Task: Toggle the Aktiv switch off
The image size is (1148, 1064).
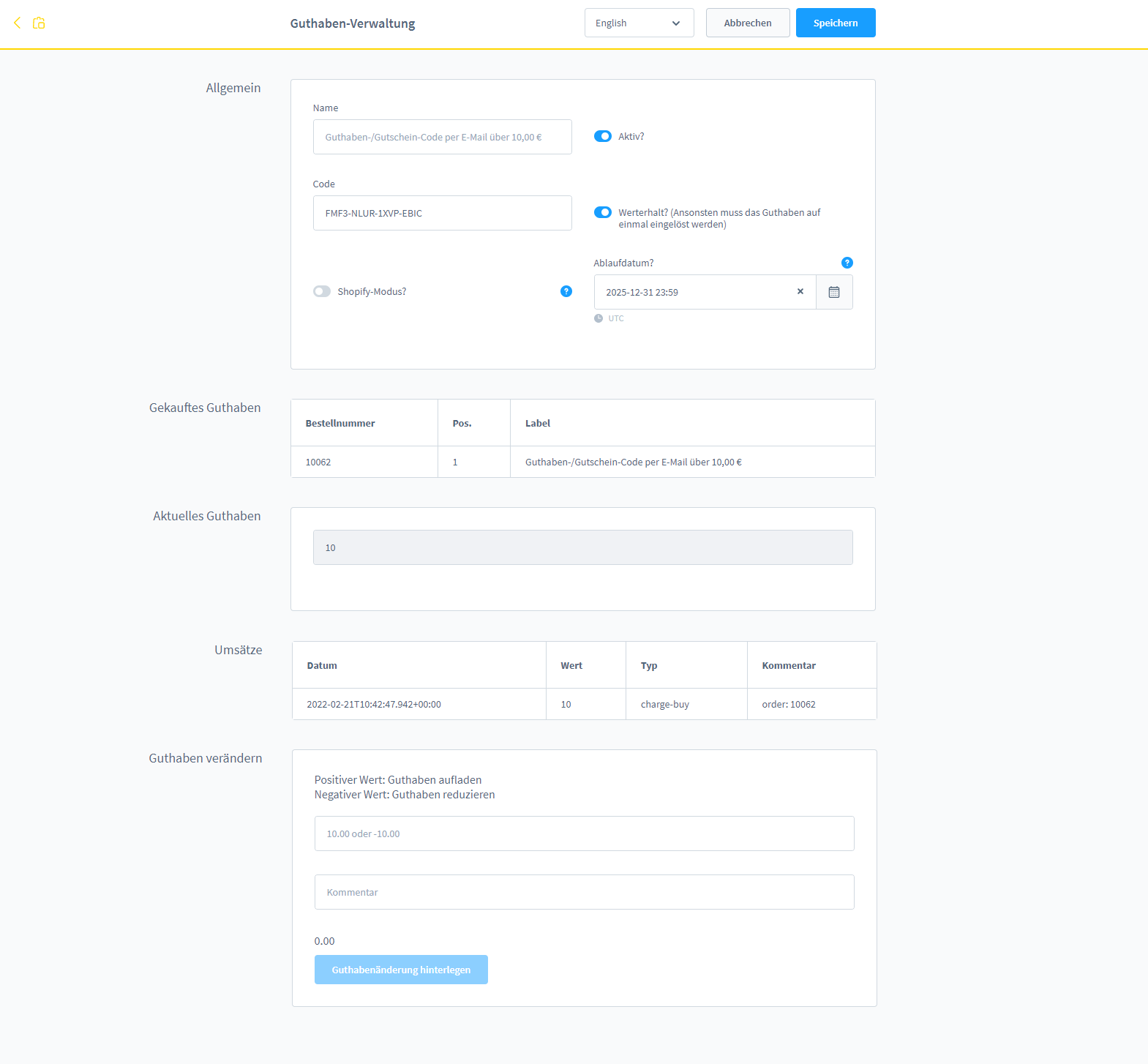Action: click(602, 136)
